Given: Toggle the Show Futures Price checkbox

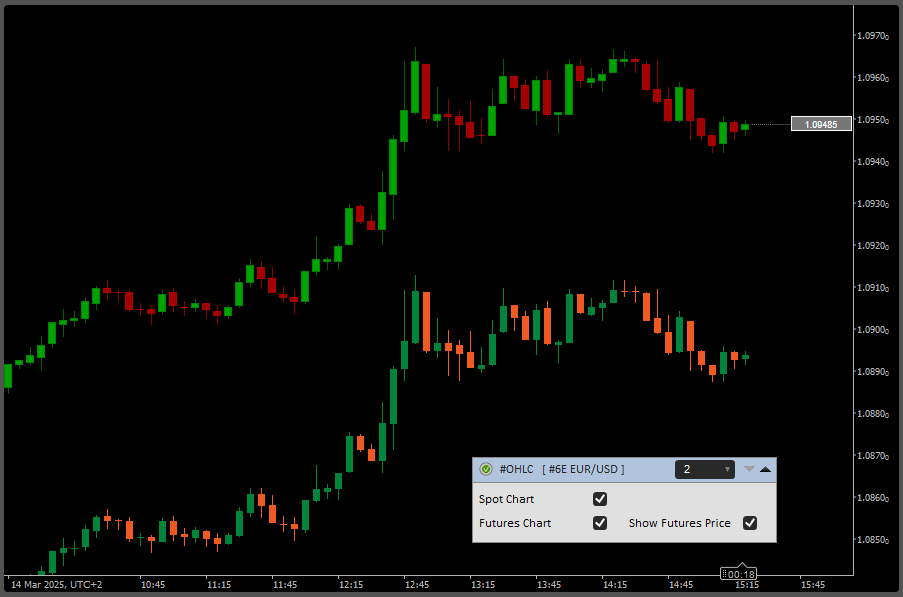Looking at the screenshot, I should (750, 523).
